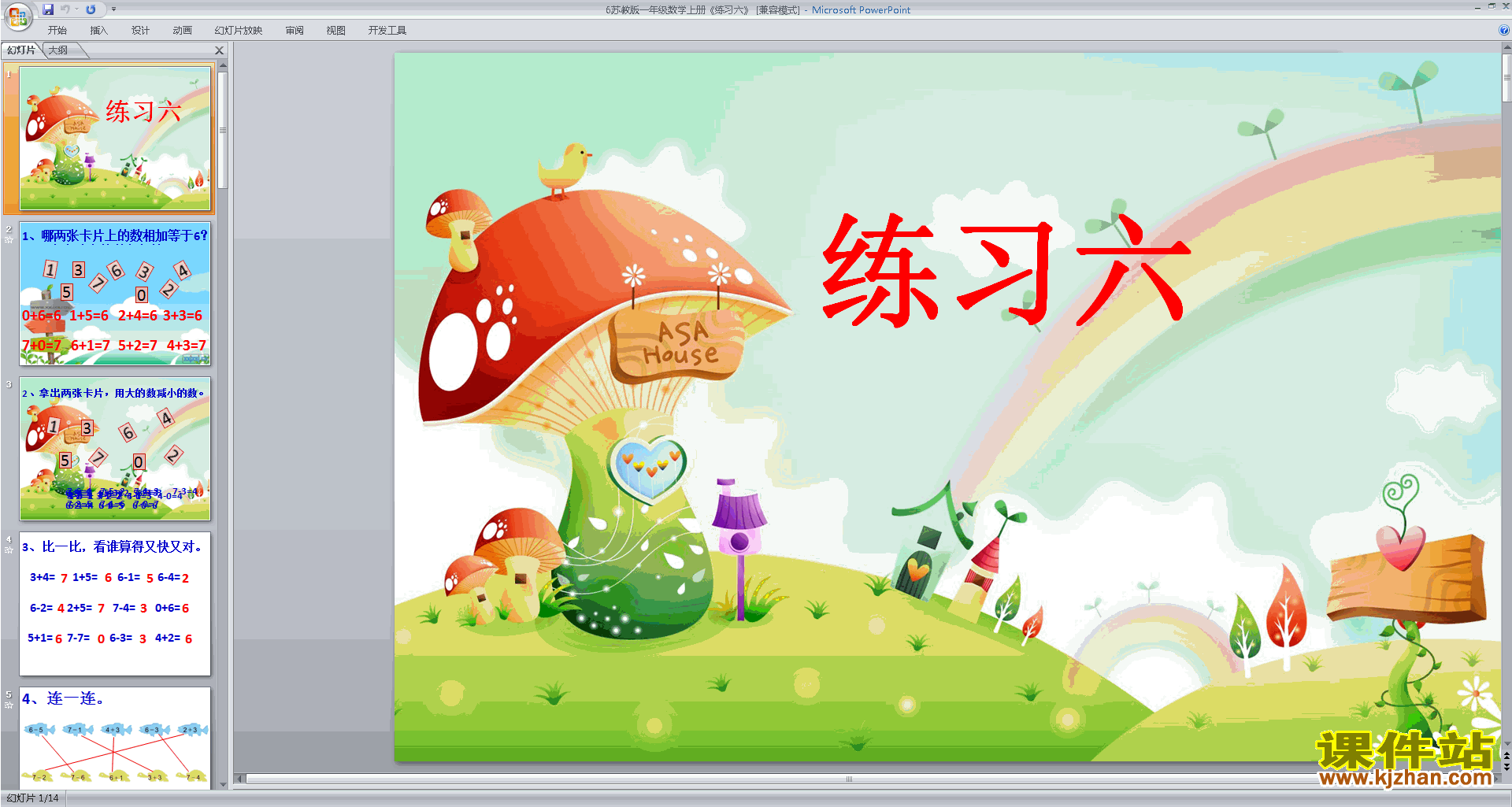Click the animation star icon beside slide 5
The image size is (1512, 807).
pos(9,705)
